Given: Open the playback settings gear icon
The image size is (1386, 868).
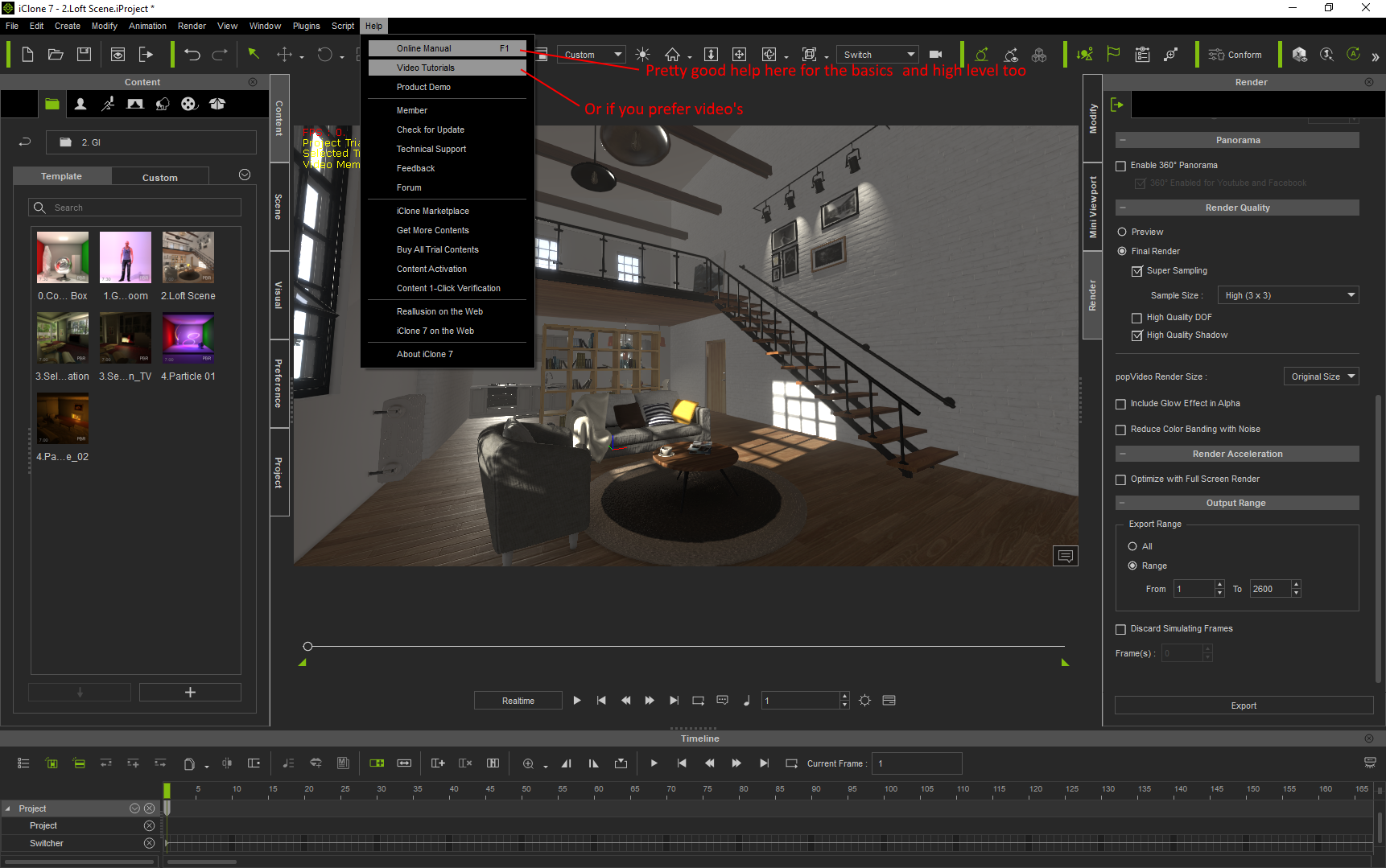Looking at the screenshot, I should (x=864, y=701).
